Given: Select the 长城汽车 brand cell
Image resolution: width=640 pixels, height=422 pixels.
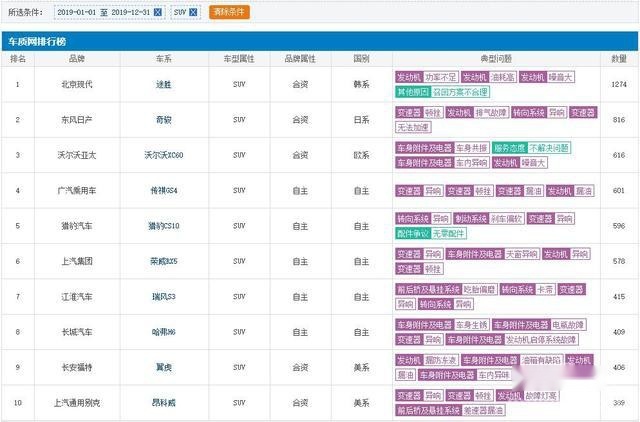Looking at the screenshot, I should (x=77, y=332).
